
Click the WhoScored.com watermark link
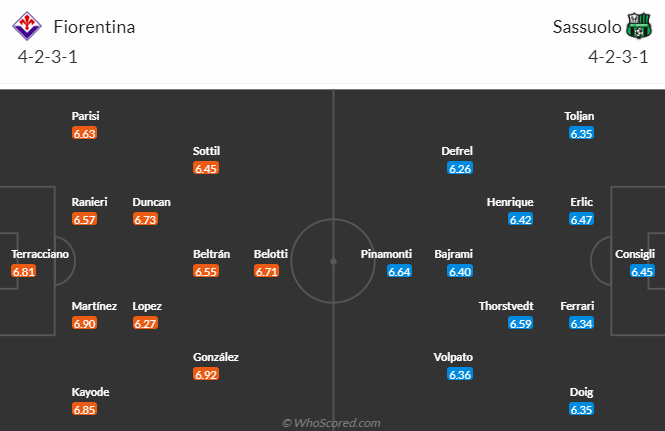point(332,423)
